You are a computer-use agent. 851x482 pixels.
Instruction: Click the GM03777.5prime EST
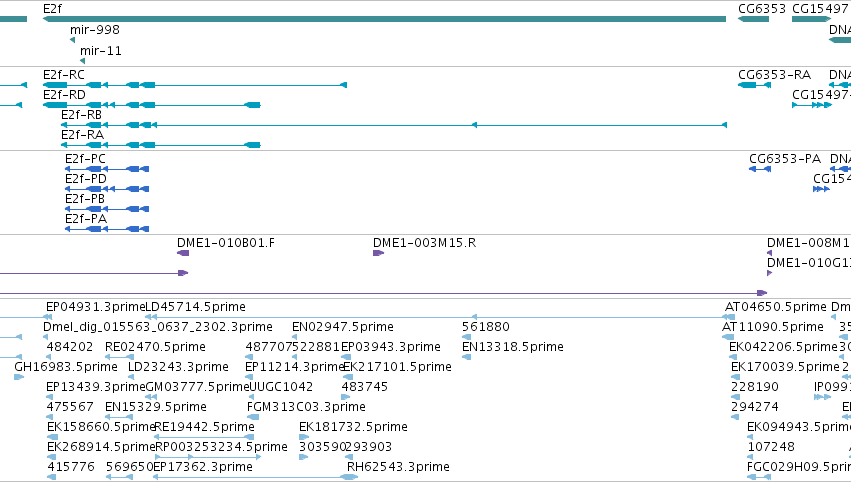coord(151,397)
